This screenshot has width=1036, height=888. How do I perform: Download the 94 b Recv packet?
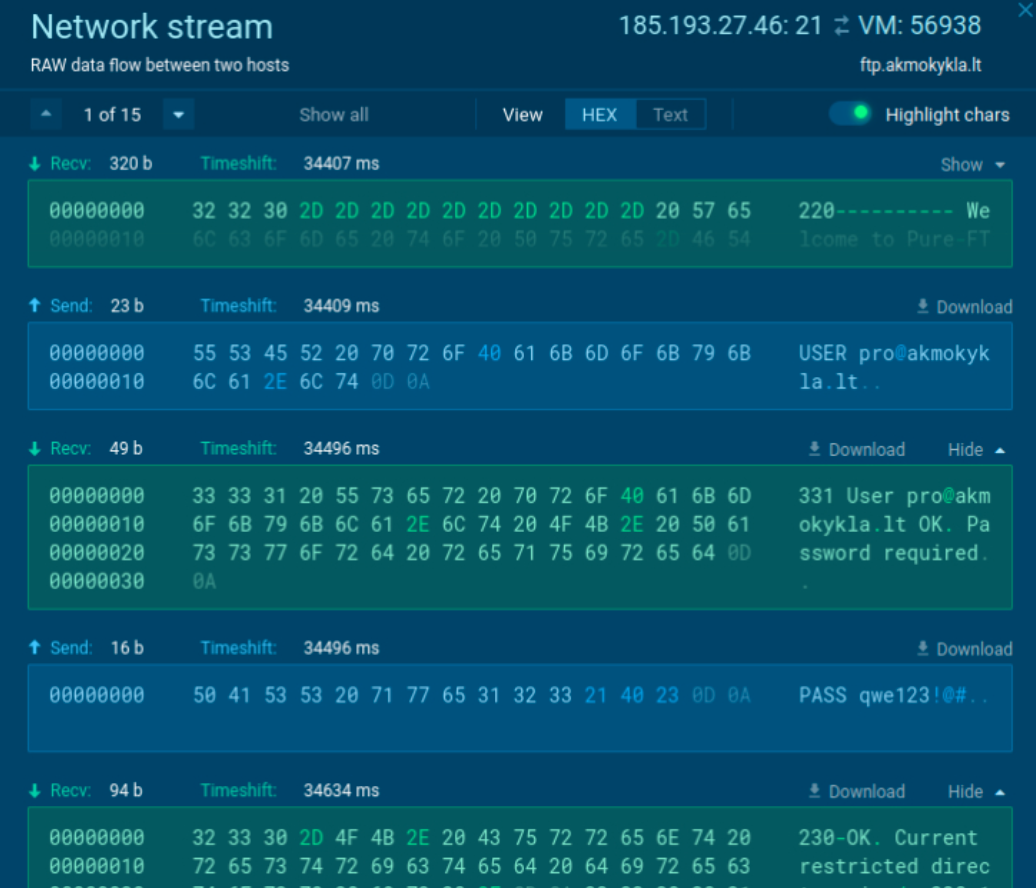coord(856,792)
